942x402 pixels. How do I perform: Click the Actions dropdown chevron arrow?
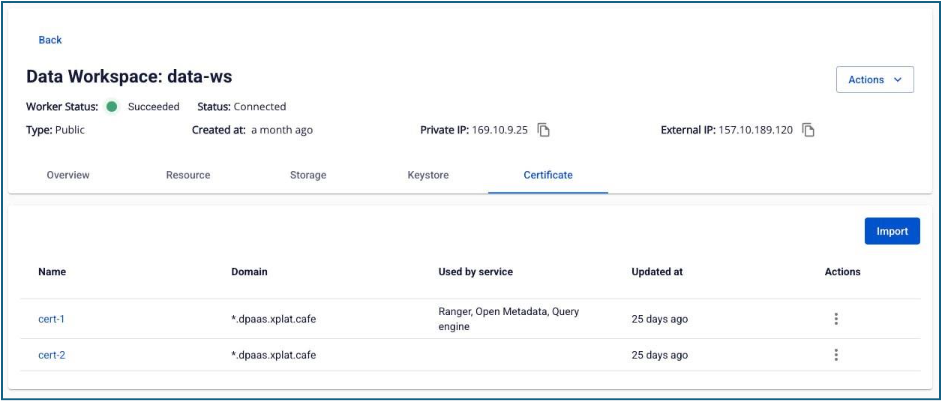897,80
